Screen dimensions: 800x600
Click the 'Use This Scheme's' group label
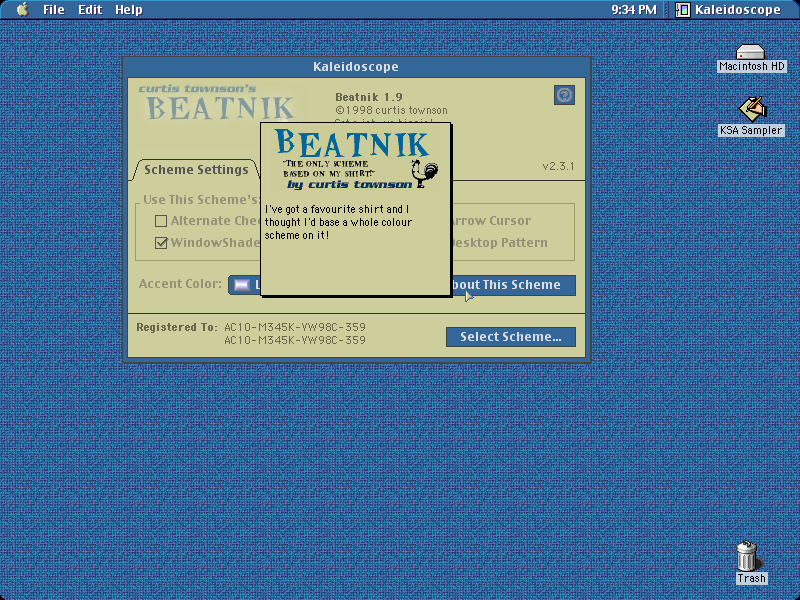click(202, 199)
